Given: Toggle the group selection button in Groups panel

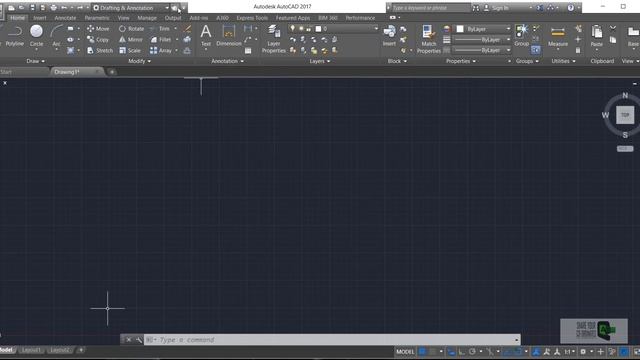Looking at the screenshot, I should point(536,50).
